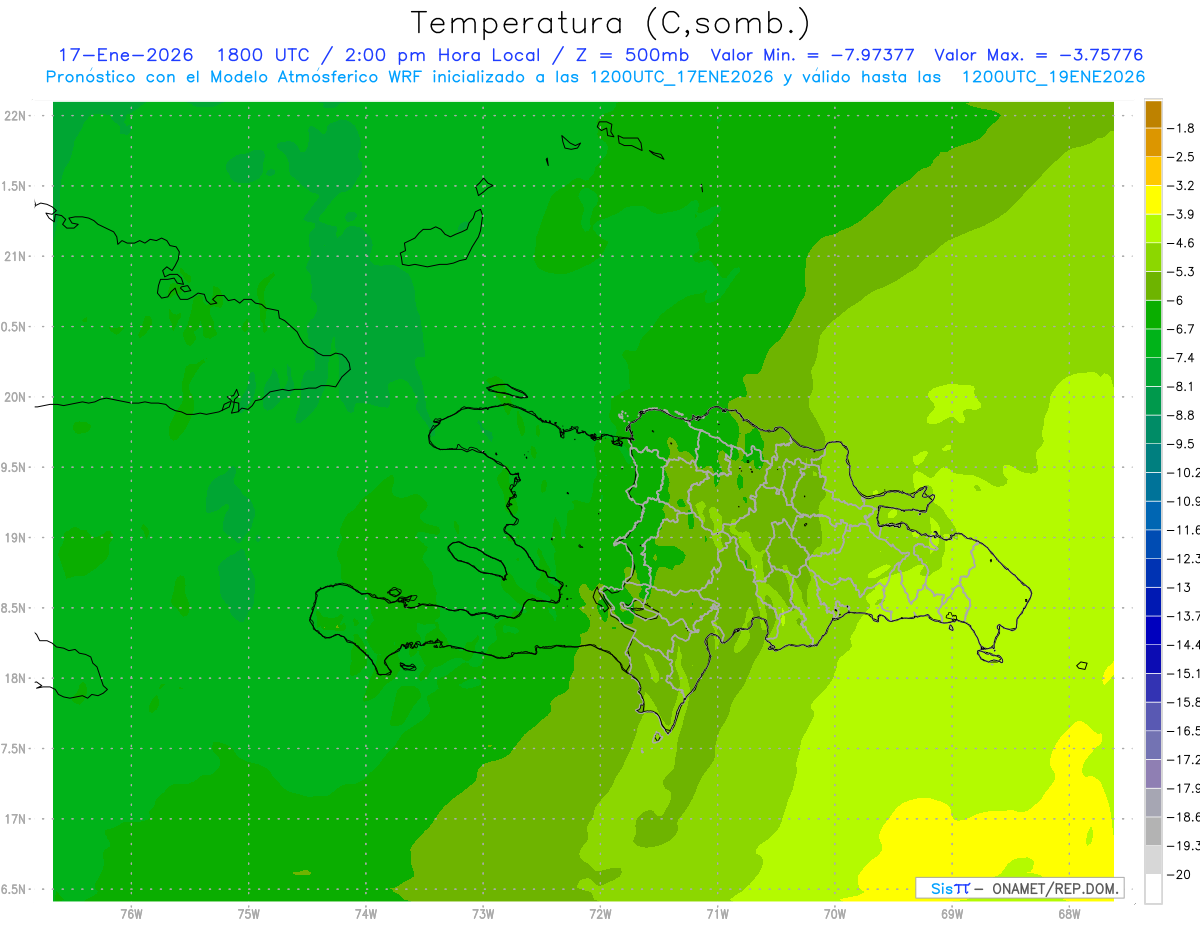Click the '18N' latitude label
Screen dimensions: 1200x927
pos(16,678)
